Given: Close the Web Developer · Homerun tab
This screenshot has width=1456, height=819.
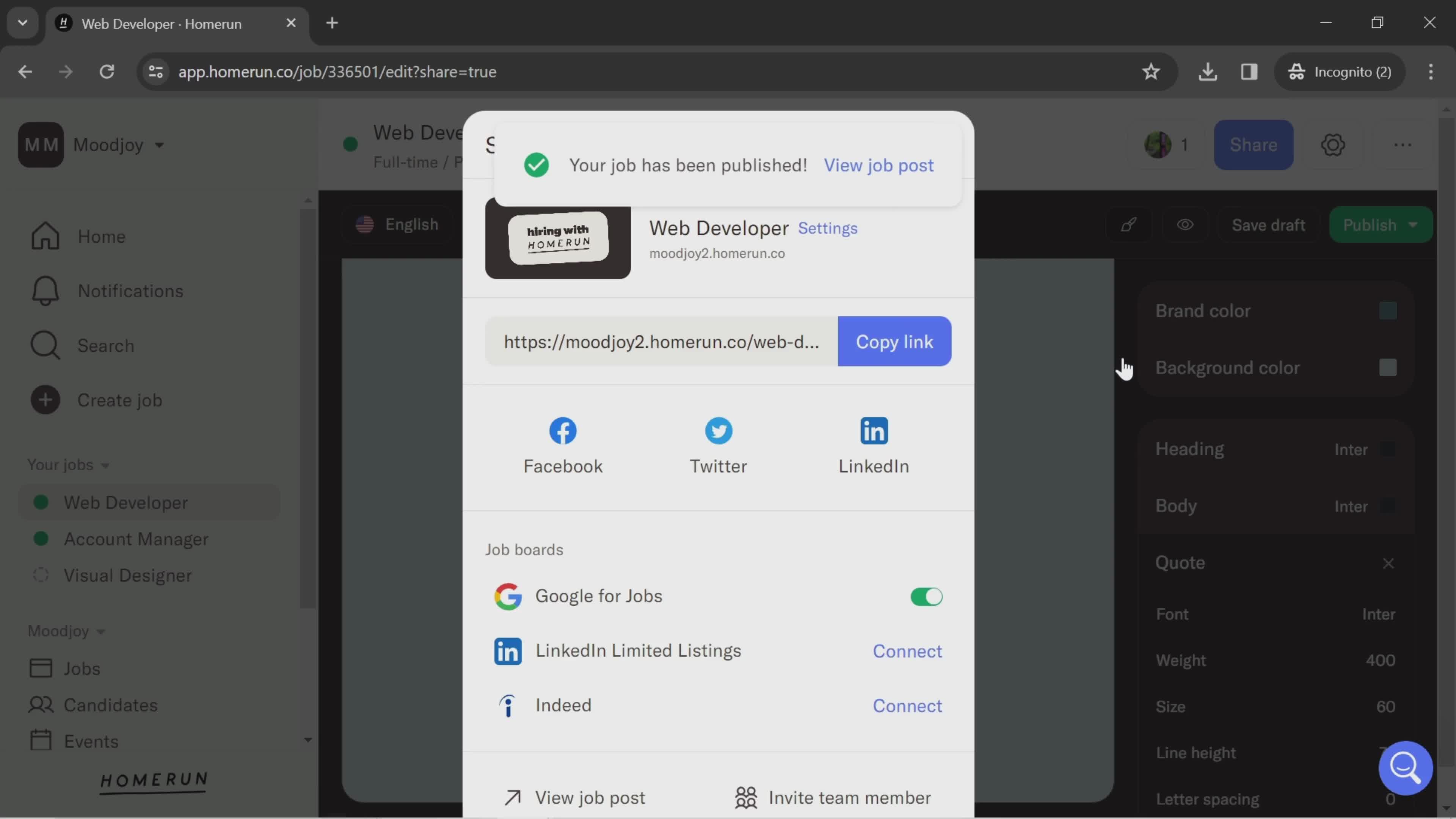Looking at the screenshot, I should (x=290, y=23).
